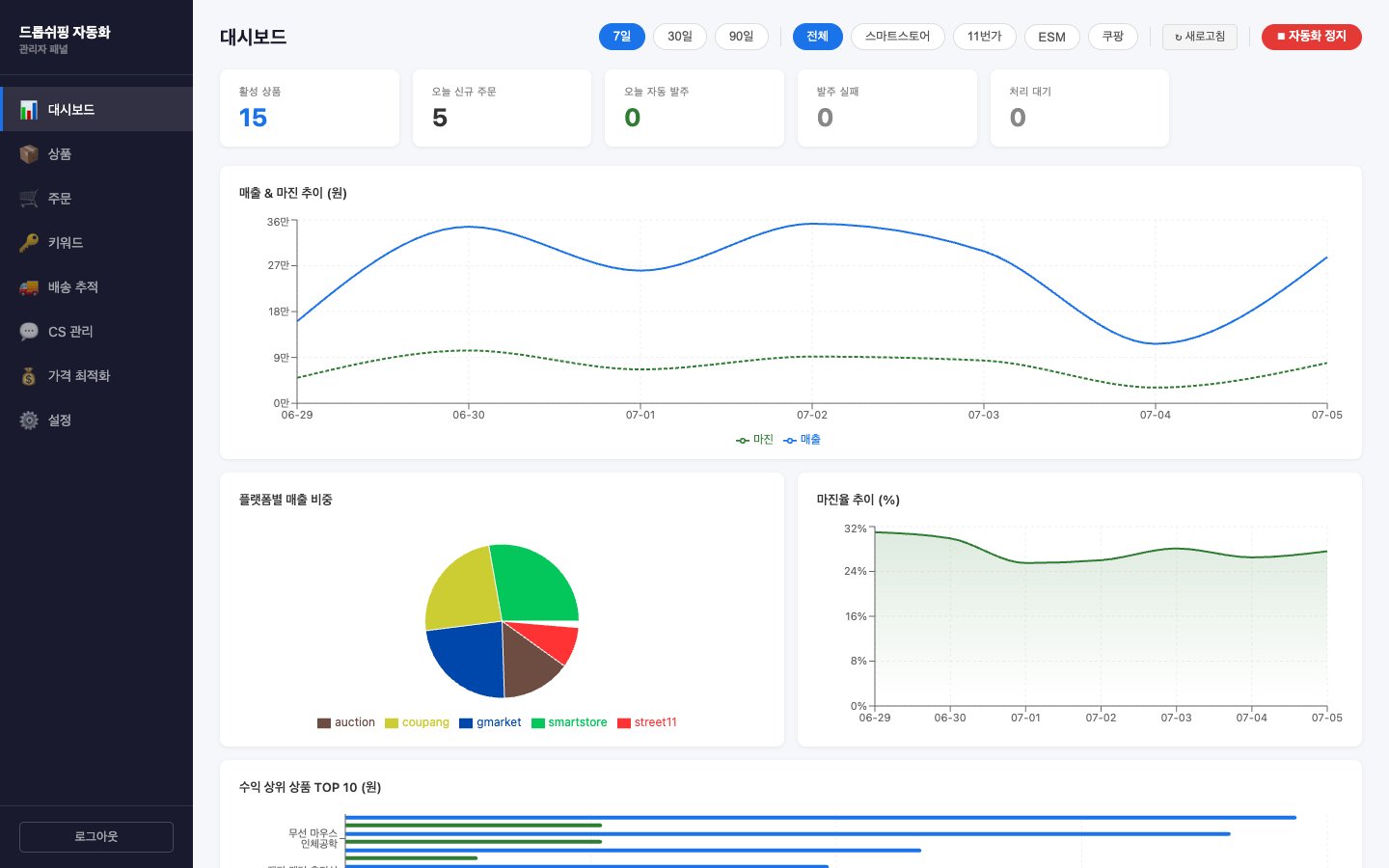Stop automation with 자동화 정지 button

point(1312,37)
